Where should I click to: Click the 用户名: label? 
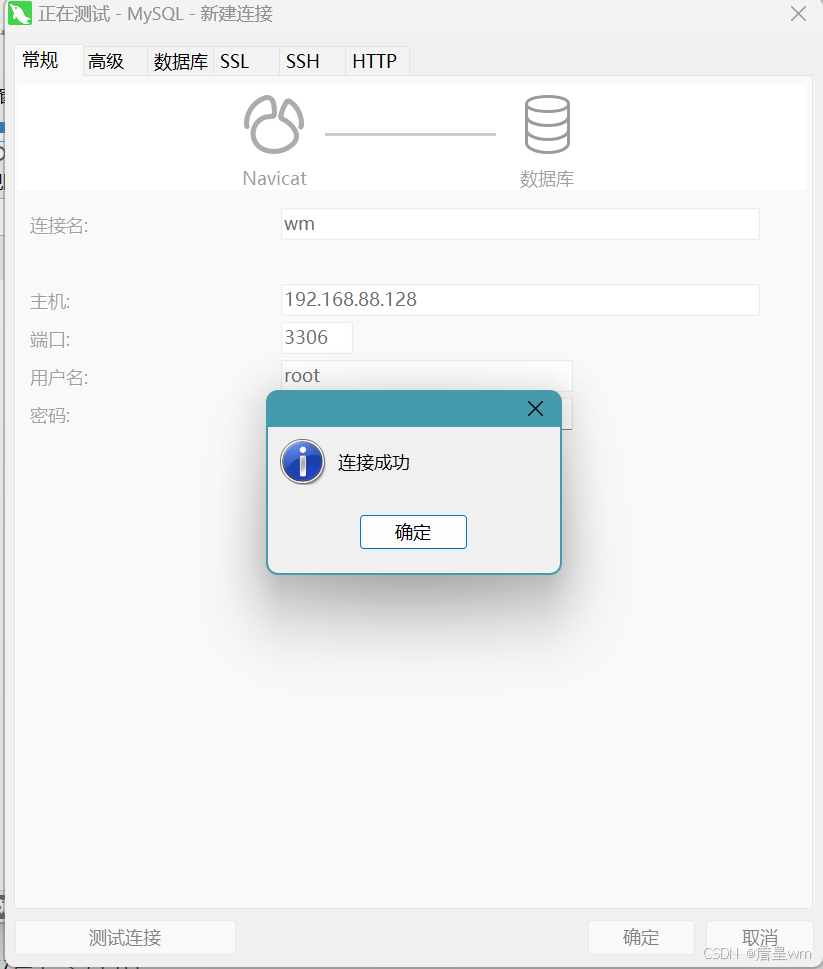pyautogui.click(x=59, y=378)
